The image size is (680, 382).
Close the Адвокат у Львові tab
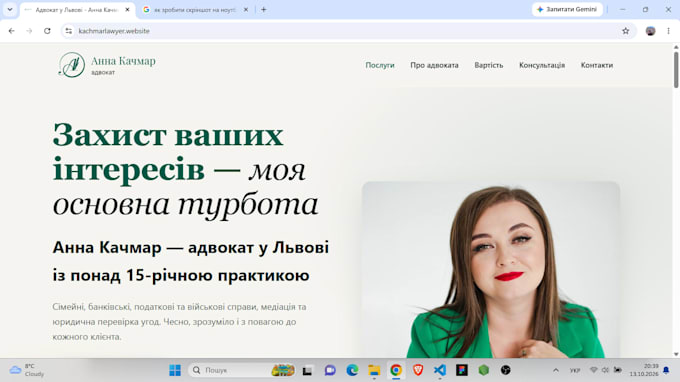(x=128, y=10)
